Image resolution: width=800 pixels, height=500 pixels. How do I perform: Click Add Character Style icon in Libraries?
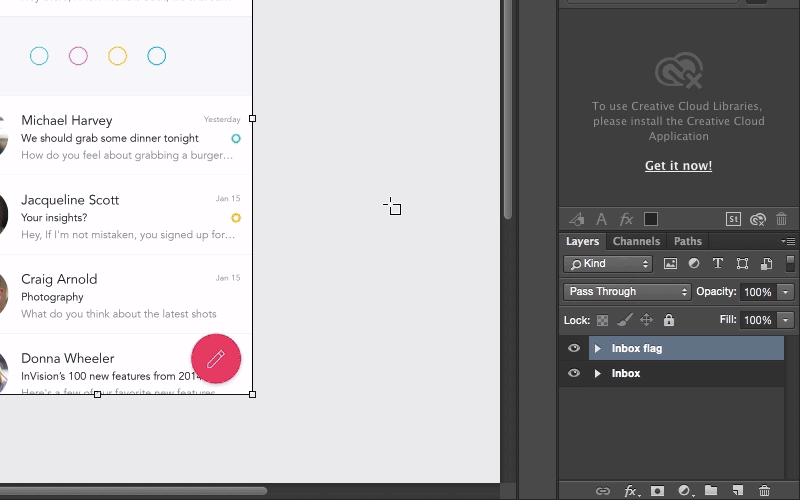[602, 219]
